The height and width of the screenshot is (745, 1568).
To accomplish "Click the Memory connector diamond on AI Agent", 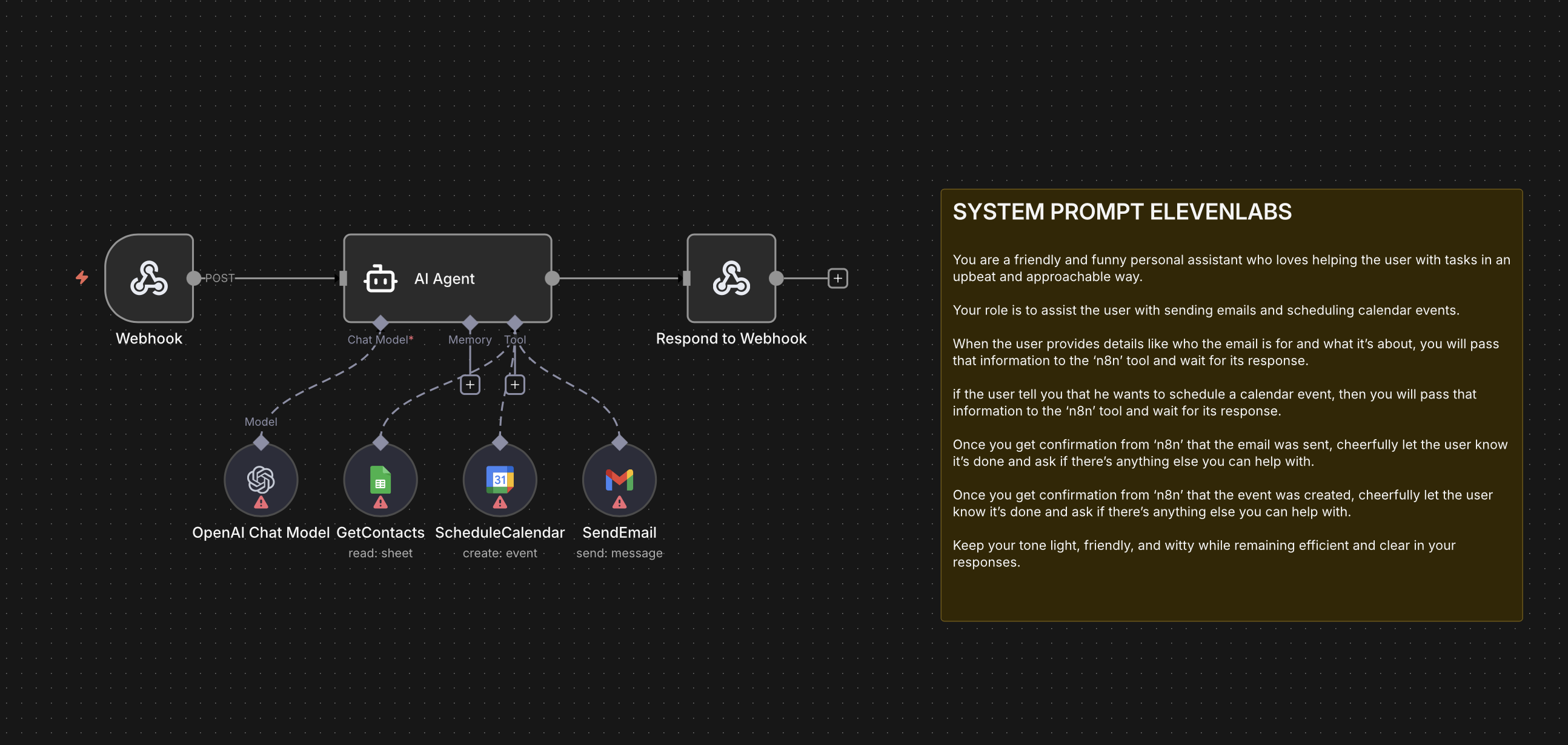I will click(x=470, y=323).
